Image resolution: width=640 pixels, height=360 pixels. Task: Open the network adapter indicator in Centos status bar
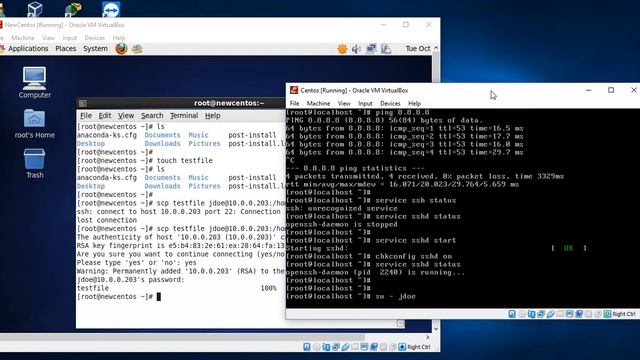coord(541,314)
